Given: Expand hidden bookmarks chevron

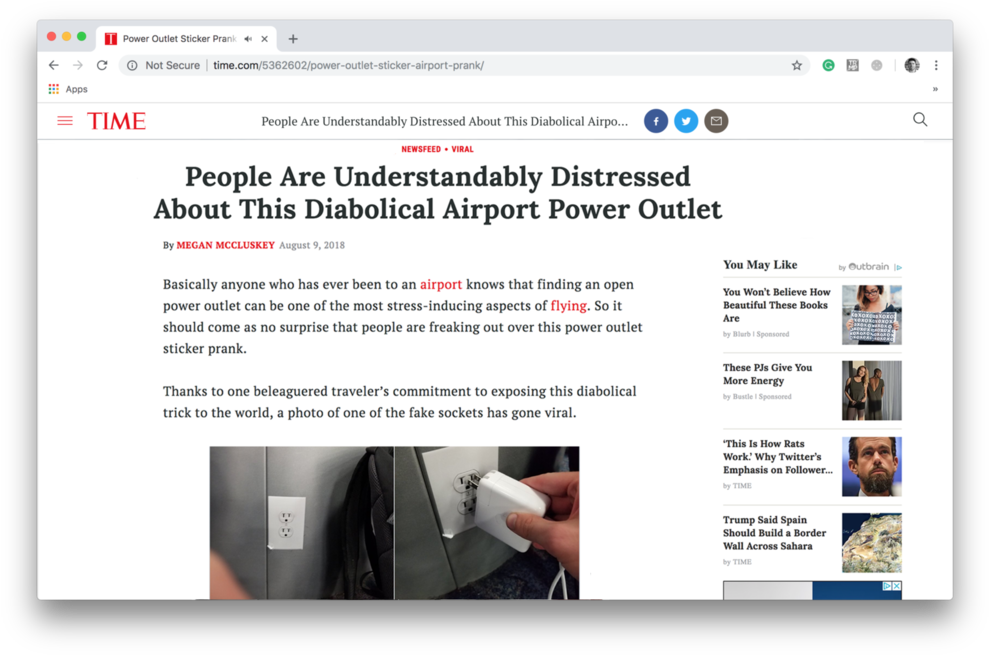Looking at the screenshot, I should coord(935,89).
